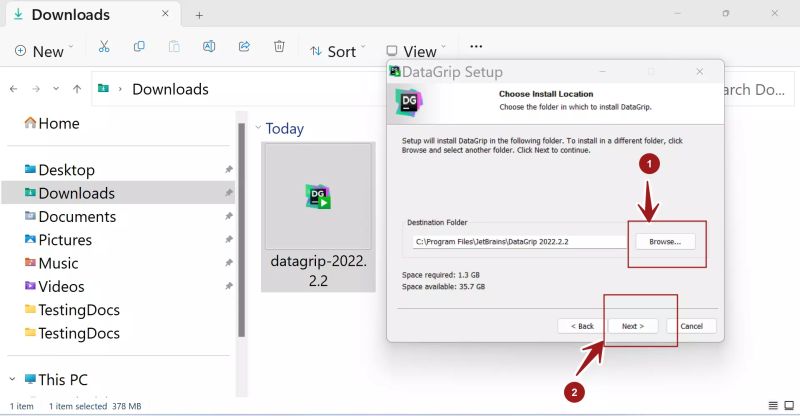Screen dimensions: 800x416
Task: Click Next in DataGrip Setup
Action: (633, 326)
